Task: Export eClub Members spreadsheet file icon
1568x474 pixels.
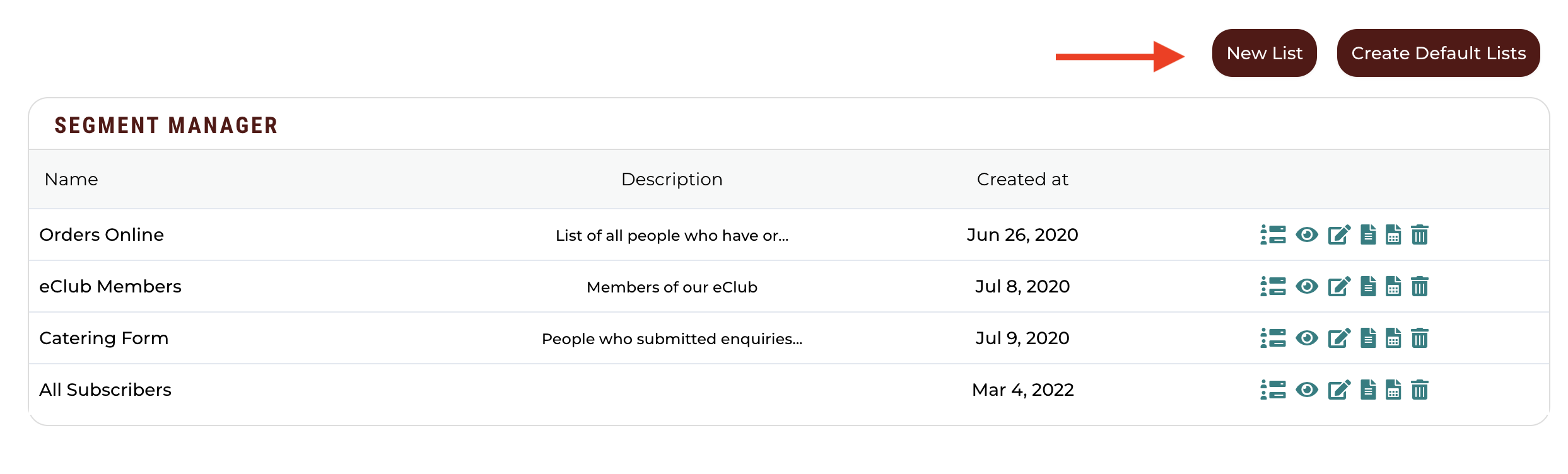Action: 1393,286
